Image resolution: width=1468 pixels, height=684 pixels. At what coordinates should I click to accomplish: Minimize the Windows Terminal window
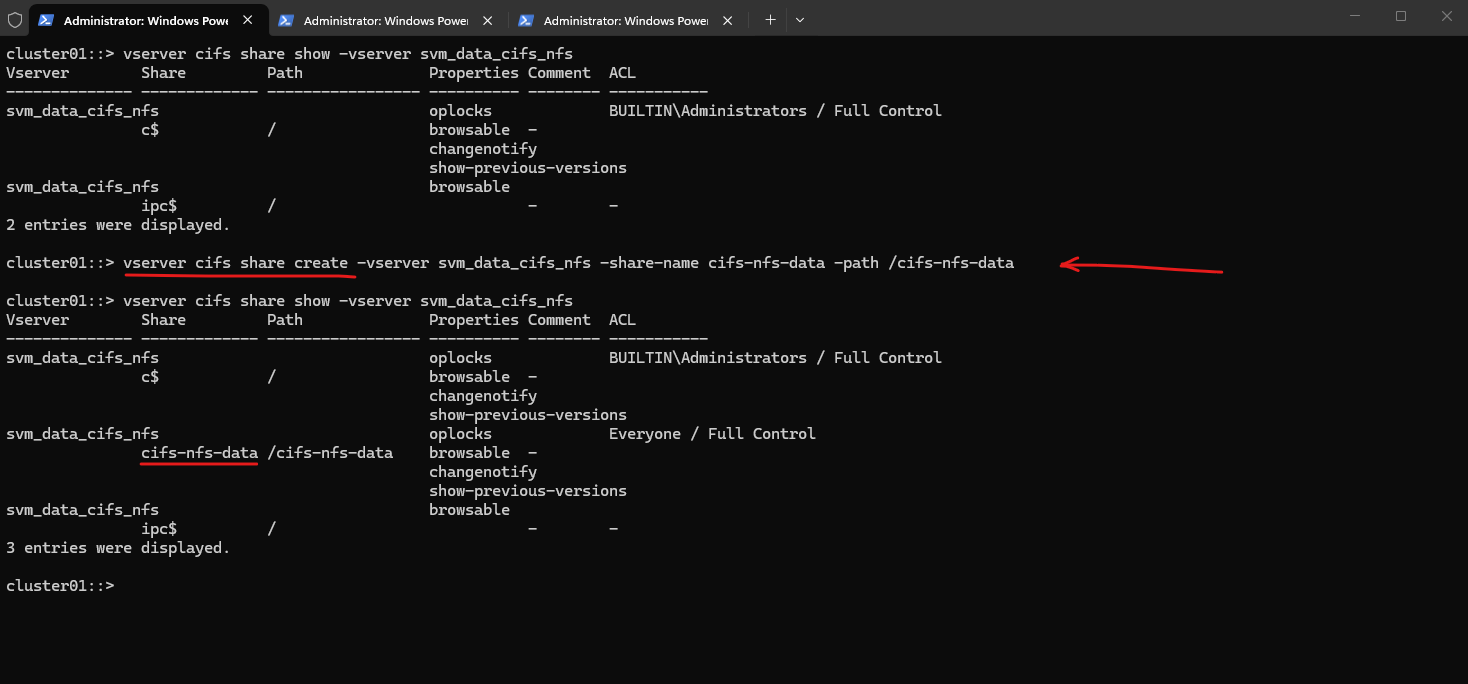1355,16
